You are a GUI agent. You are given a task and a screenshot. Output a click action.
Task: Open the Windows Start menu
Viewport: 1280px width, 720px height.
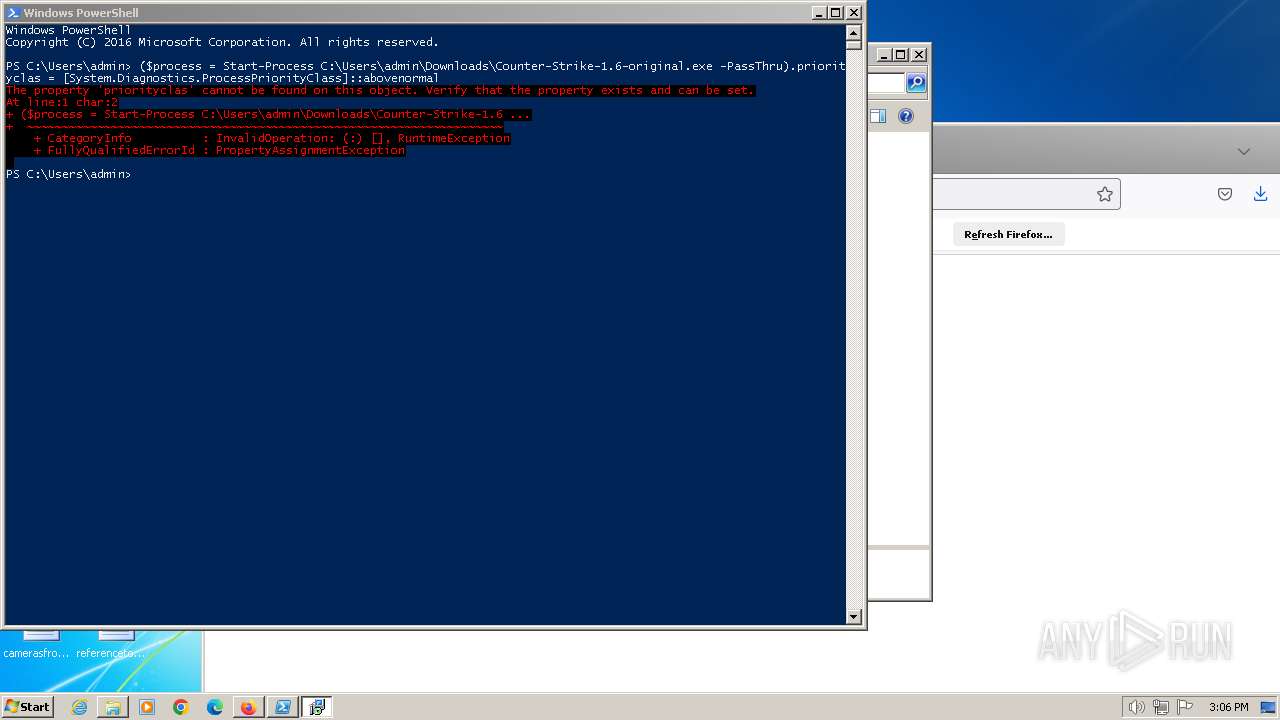[x=28, y=707]
